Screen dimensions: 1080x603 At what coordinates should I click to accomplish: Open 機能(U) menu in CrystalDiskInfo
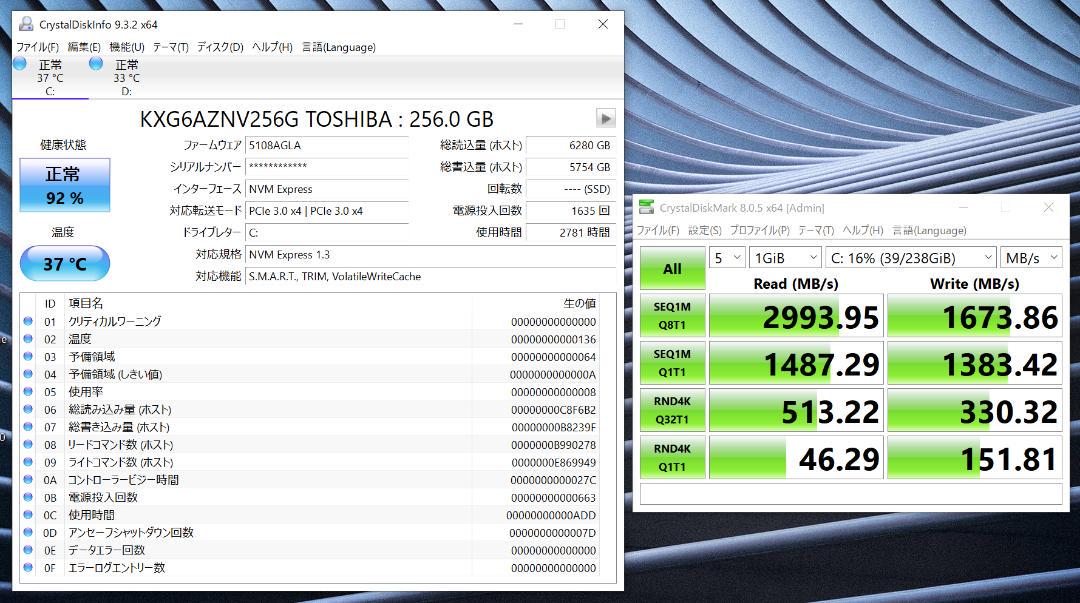pos(127,47)
